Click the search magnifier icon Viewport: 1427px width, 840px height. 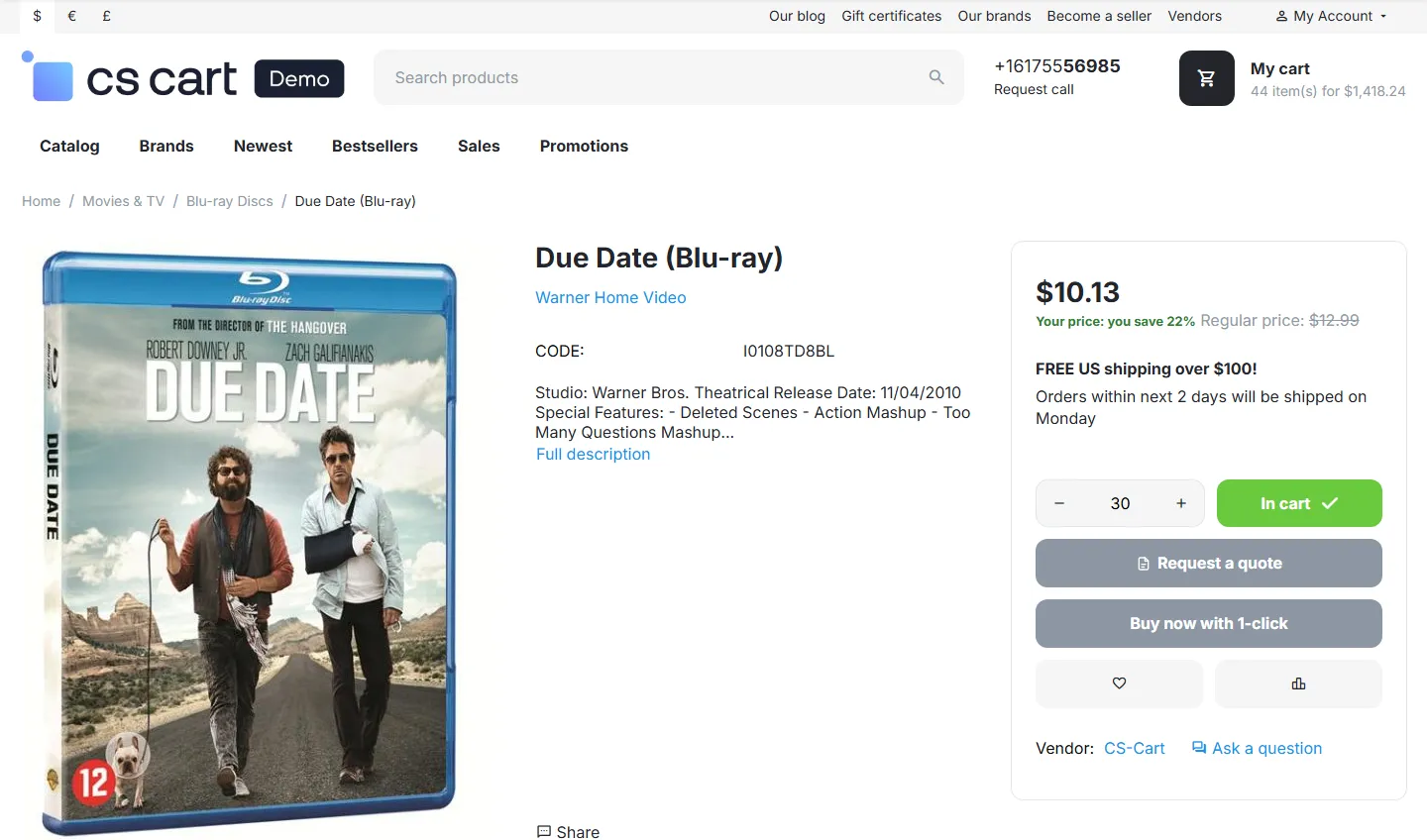(x=936, y=77)
